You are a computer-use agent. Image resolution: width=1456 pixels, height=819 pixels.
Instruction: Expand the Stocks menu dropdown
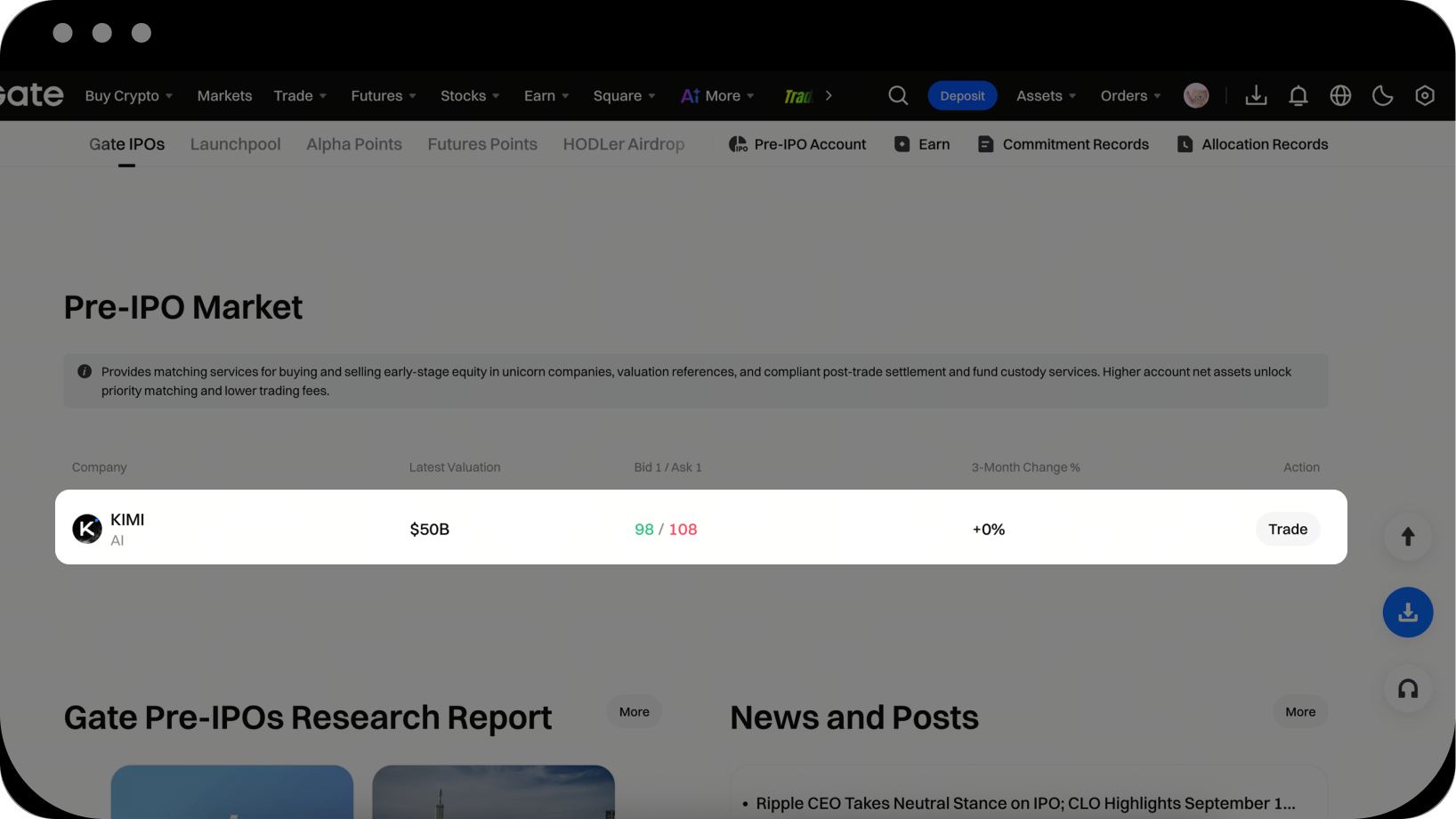coord(470,96)
